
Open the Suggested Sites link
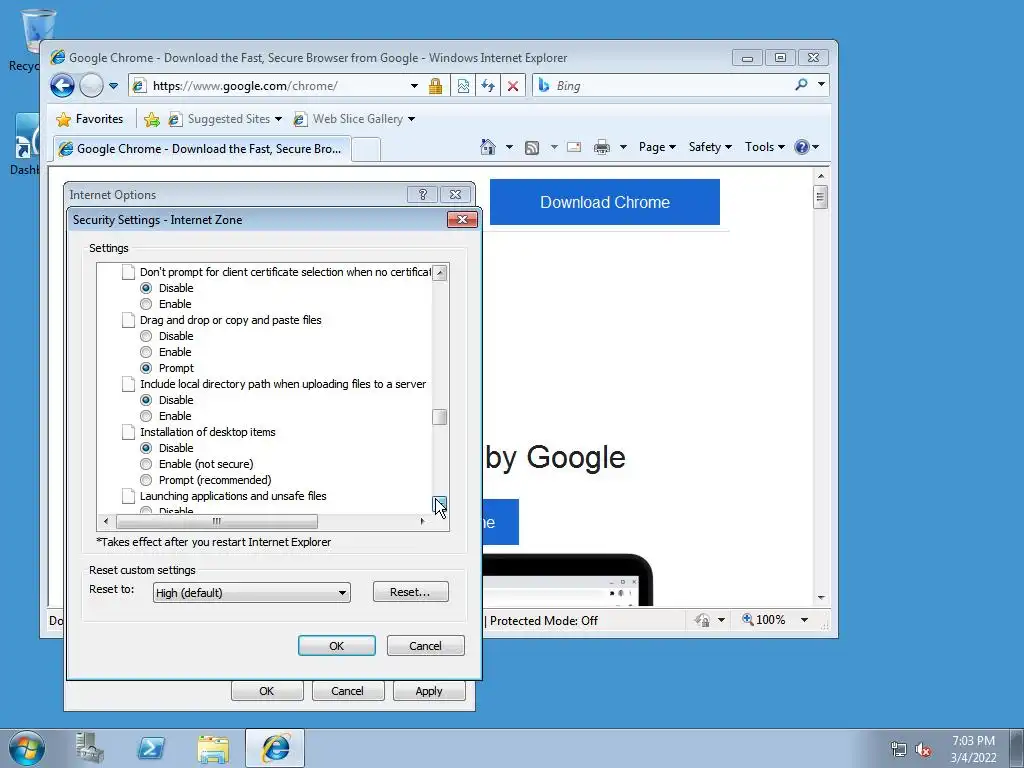pyautogui.click(x=225, y=119)
